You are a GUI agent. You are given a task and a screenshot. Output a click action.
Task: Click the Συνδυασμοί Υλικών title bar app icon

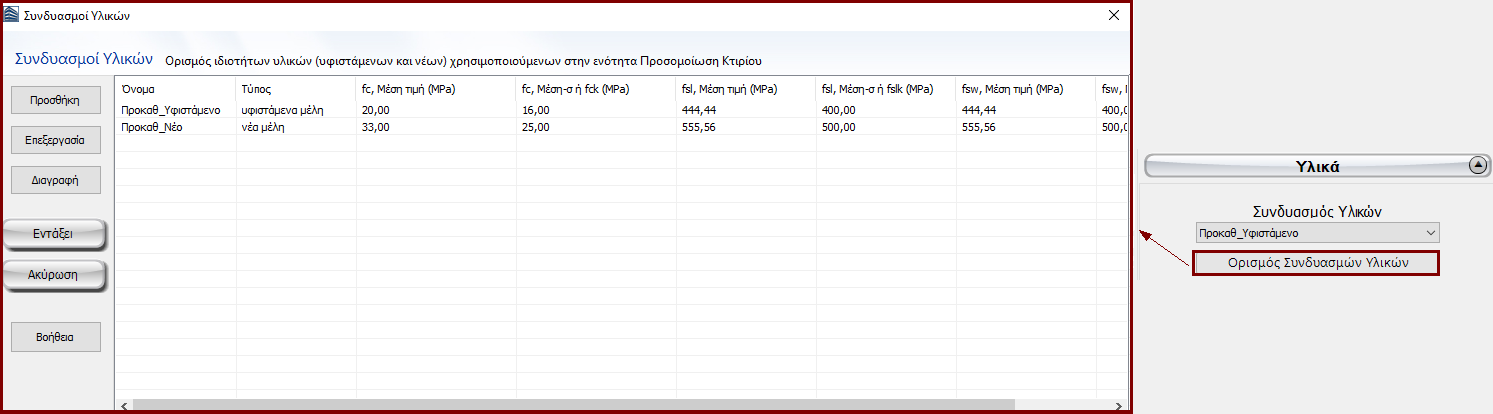point(12,16)
